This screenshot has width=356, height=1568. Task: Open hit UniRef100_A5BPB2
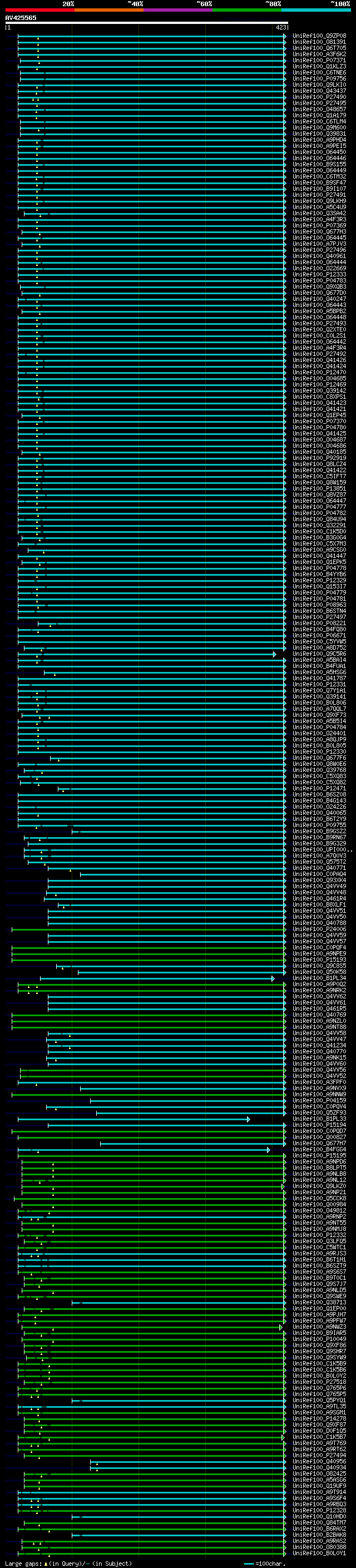pyautogui.click(x=319, y=311)
